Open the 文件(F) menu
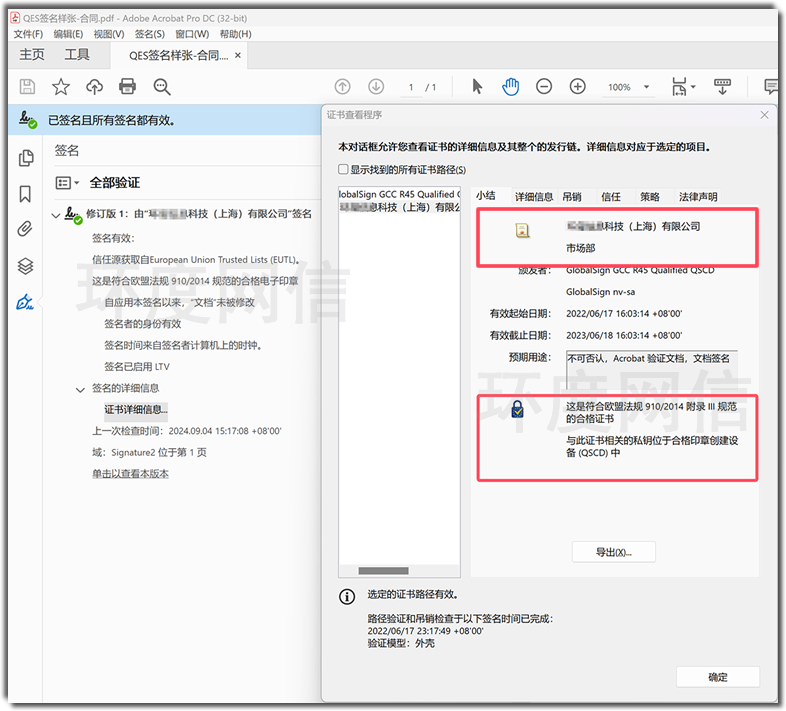 28,34
